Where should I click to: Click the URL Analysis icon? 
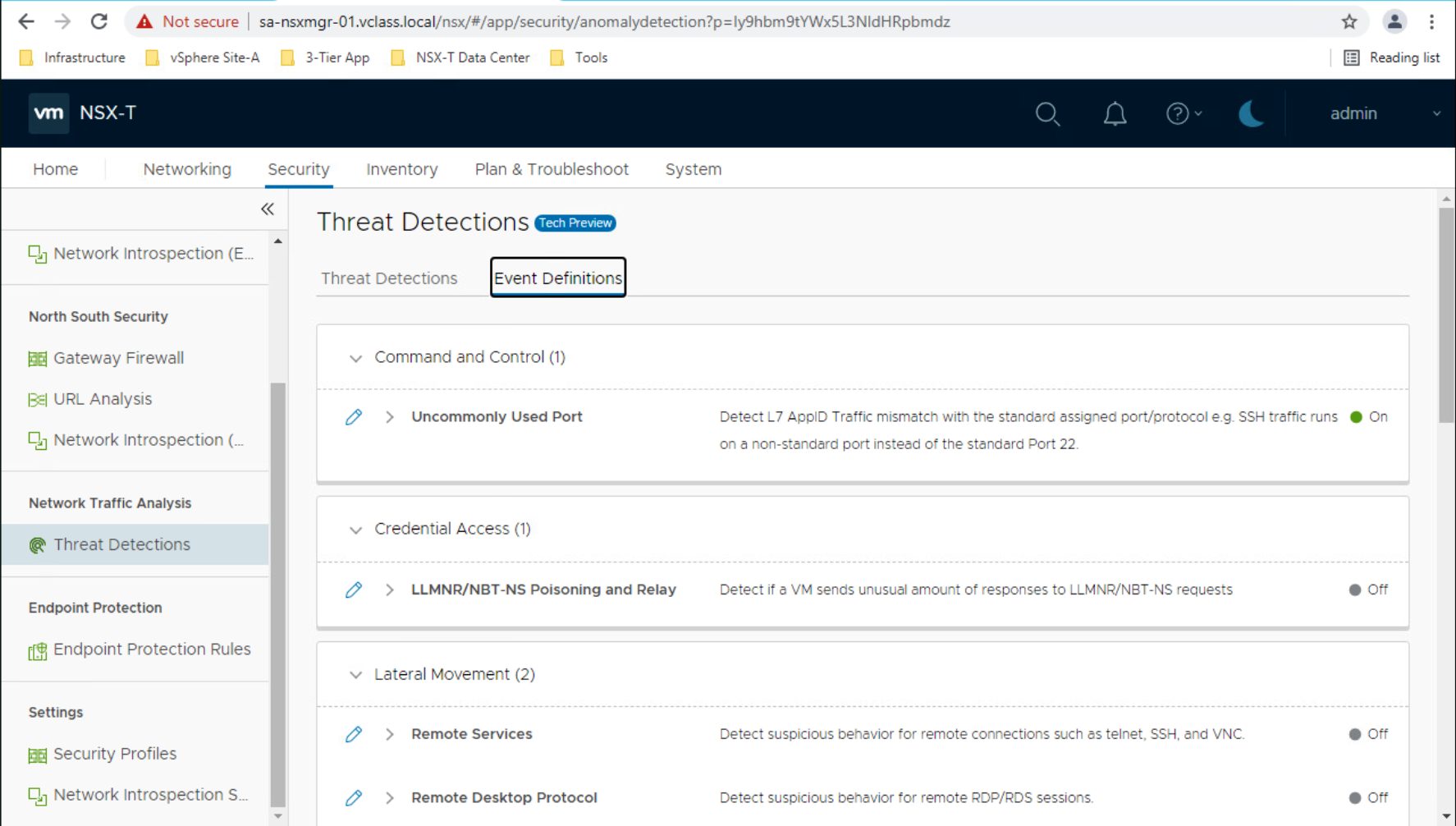pyautogui.click(x=38, y=400)
